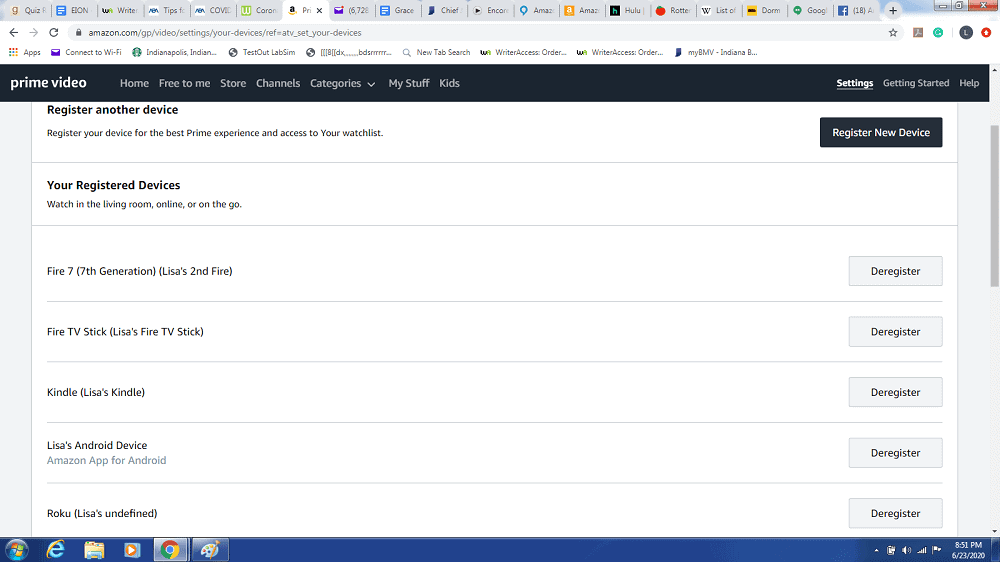Screen dimensions: 1000x562
Task: Open the Channels menu item
Action: [x=278, y=83]
